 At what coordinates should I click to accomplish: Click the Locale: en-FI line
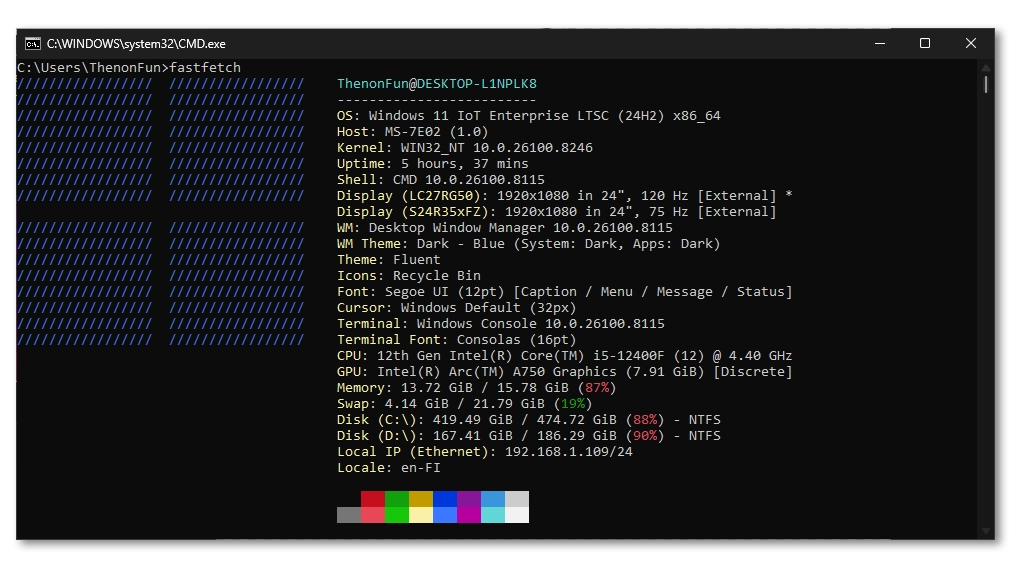click(389, 467)
